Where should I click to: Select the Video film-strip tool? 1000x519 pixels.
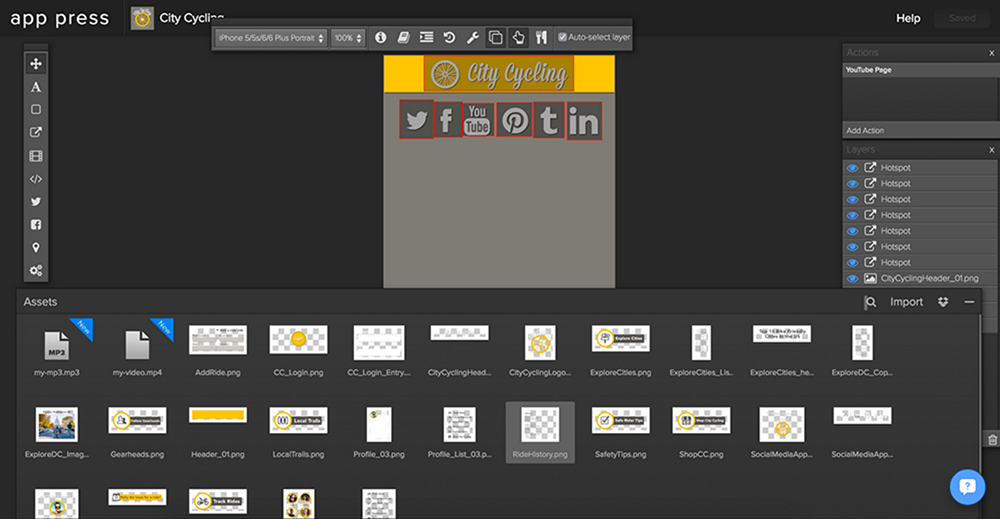click(x=36, y=156)
